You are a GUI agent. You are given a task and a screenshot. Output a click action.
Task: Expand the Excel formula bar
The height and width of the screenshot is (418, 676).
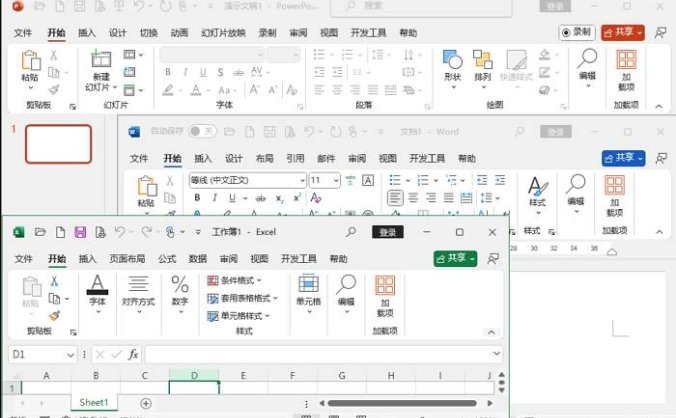coord(496,354)
